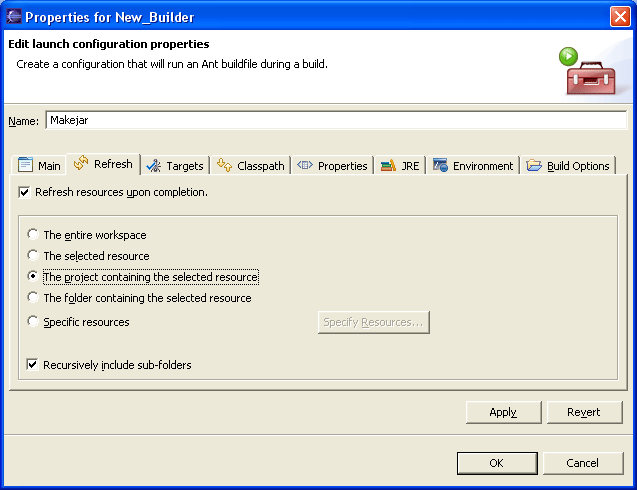Switch to the Main tab
This screenshot has width=637, height=490.
pos(39,165)
